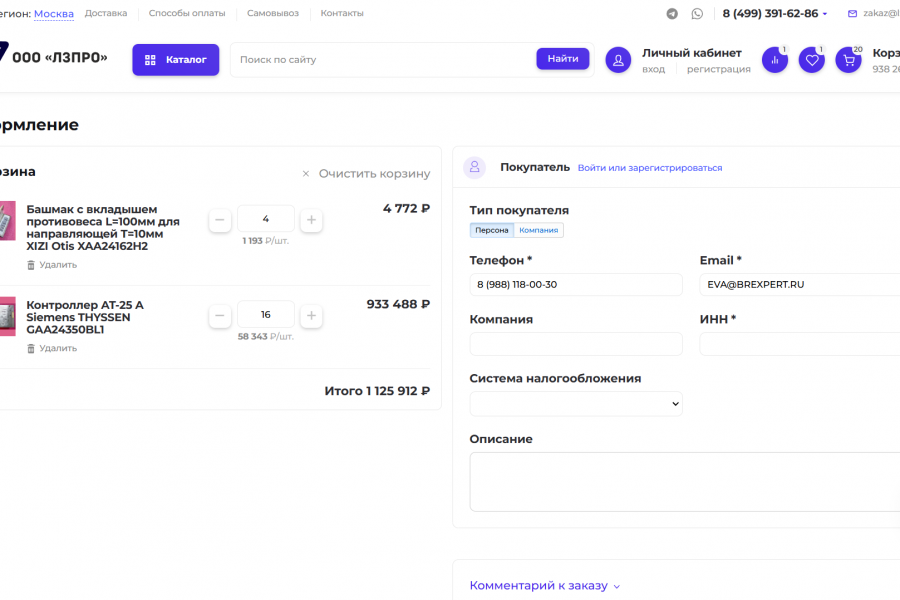The image size is (900, 600).
Task: Select buyer type Персона
Action: (x=492, y=230)
